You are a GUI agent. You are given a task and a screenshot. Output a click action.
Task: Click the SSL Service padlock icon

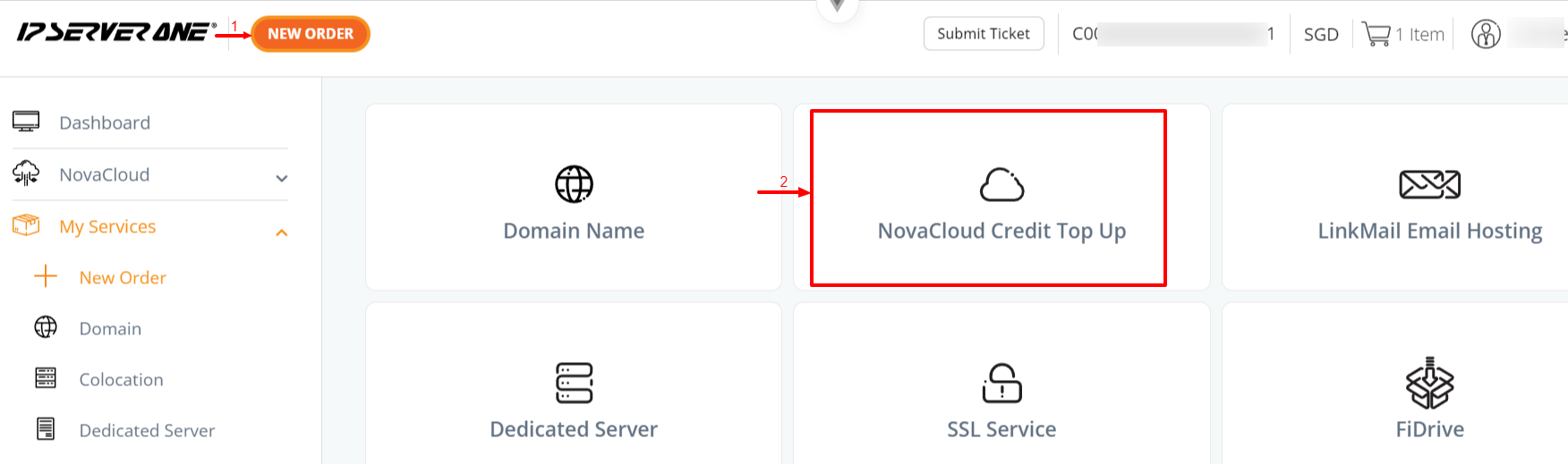click(x=1001, y=383)
